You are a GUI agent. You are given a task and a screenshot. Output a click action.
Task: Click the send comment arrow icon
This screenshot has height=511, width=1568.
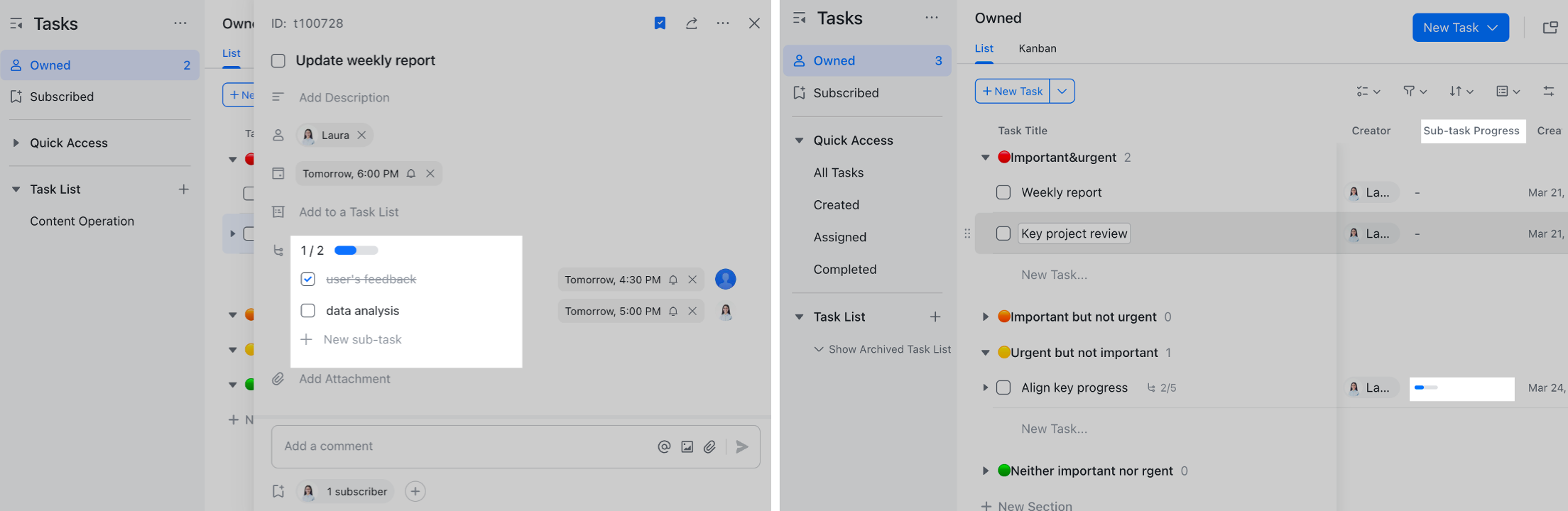[x=742, y=446]
